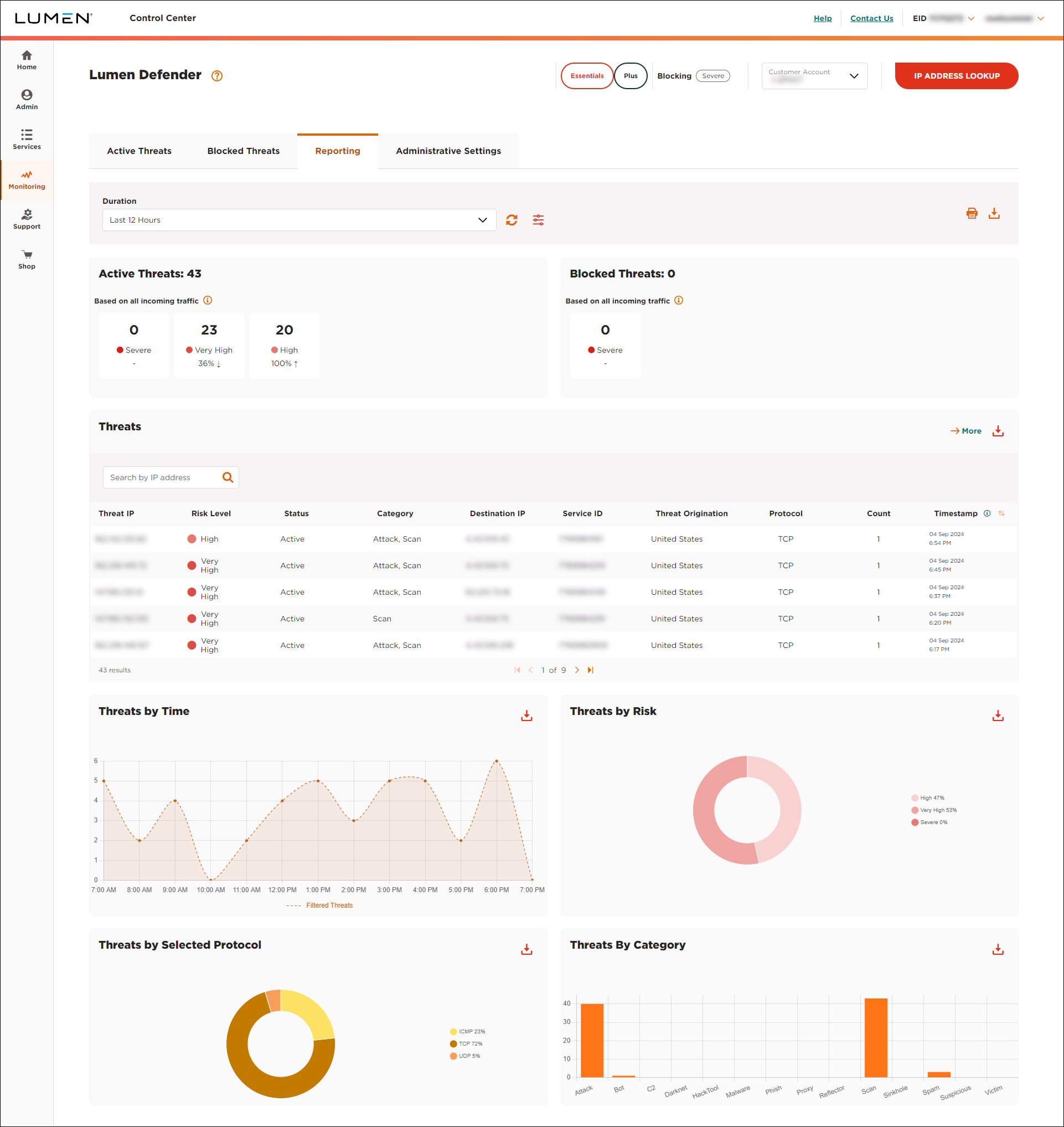Toggle ICMP 23% legend entry
Screen dimensions: 1064x1127
coord(467,1032)
